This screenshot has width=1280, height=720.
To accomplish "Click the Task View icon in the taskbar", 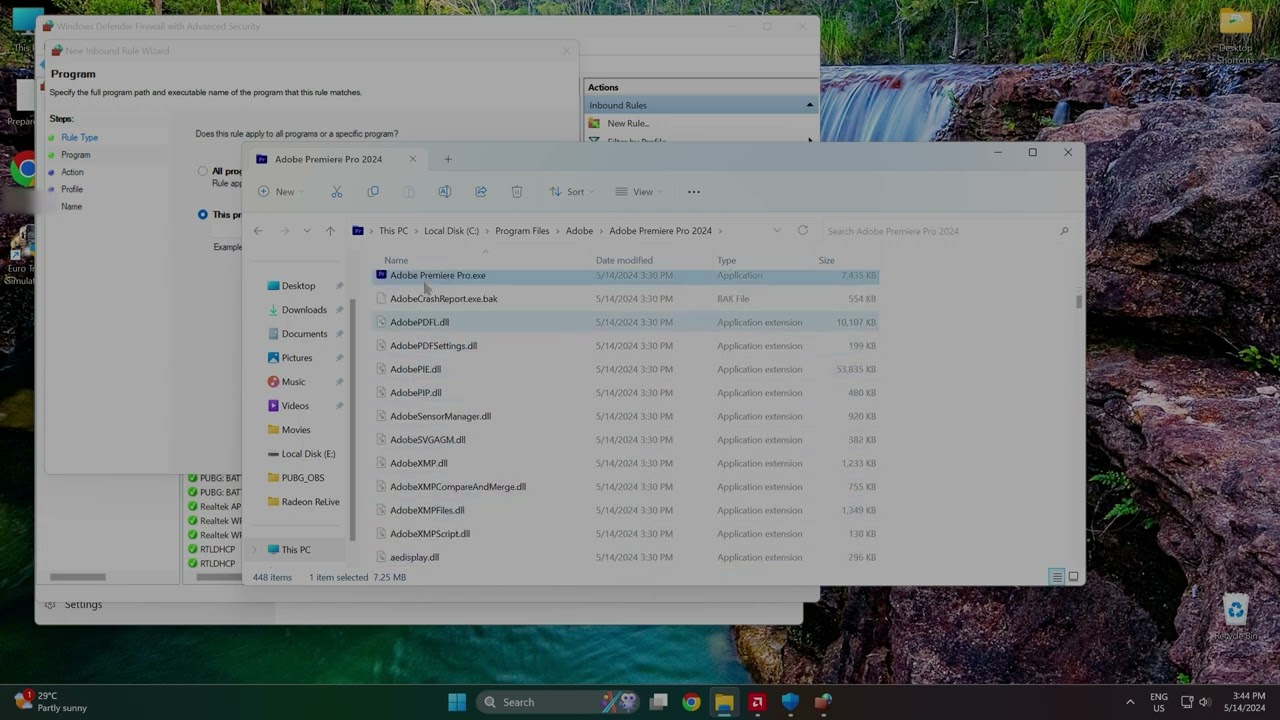I will click(658, 702).
